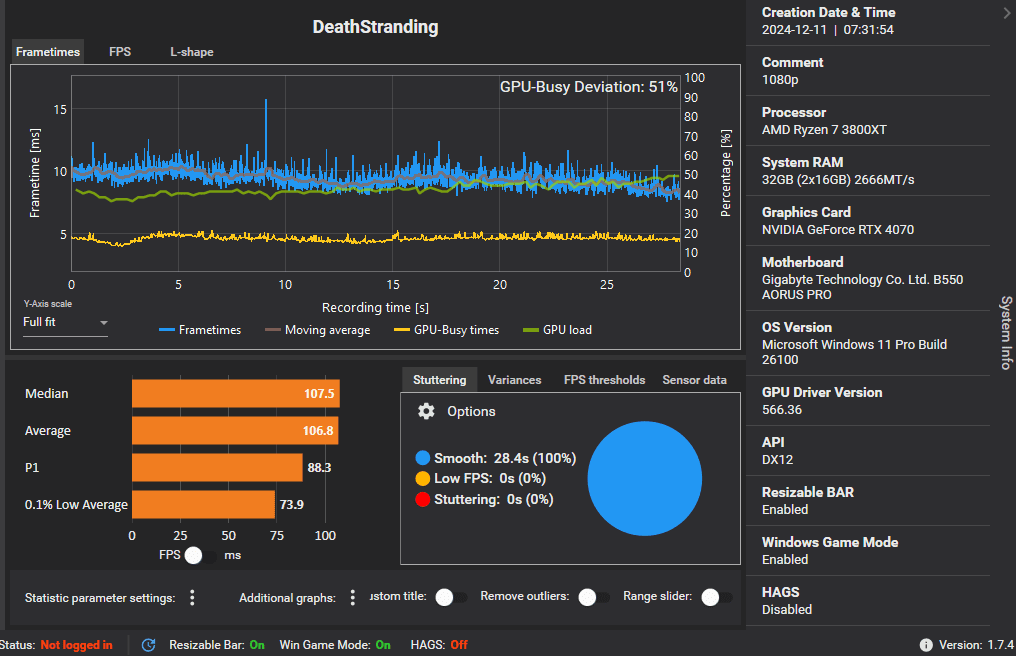Click the refresh icon in status bar
The width and height of the screenshot is (1016, 656).
pos(148,645)
